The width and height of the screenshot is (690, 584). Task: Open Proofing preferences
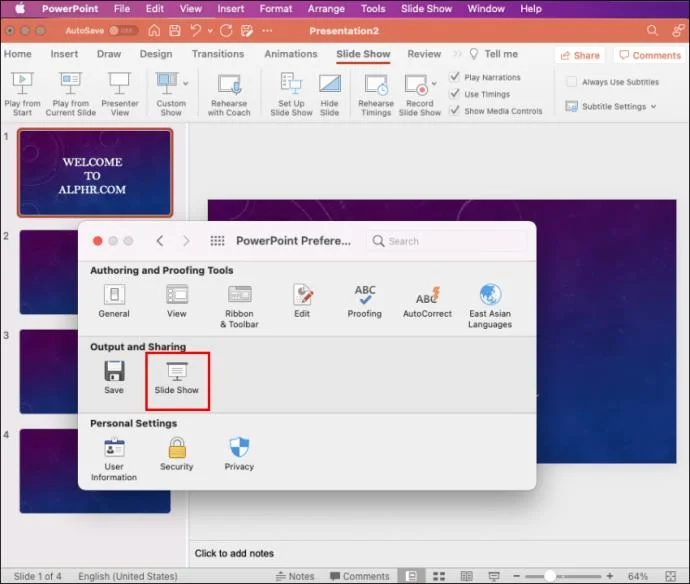[x=365, y=301]
